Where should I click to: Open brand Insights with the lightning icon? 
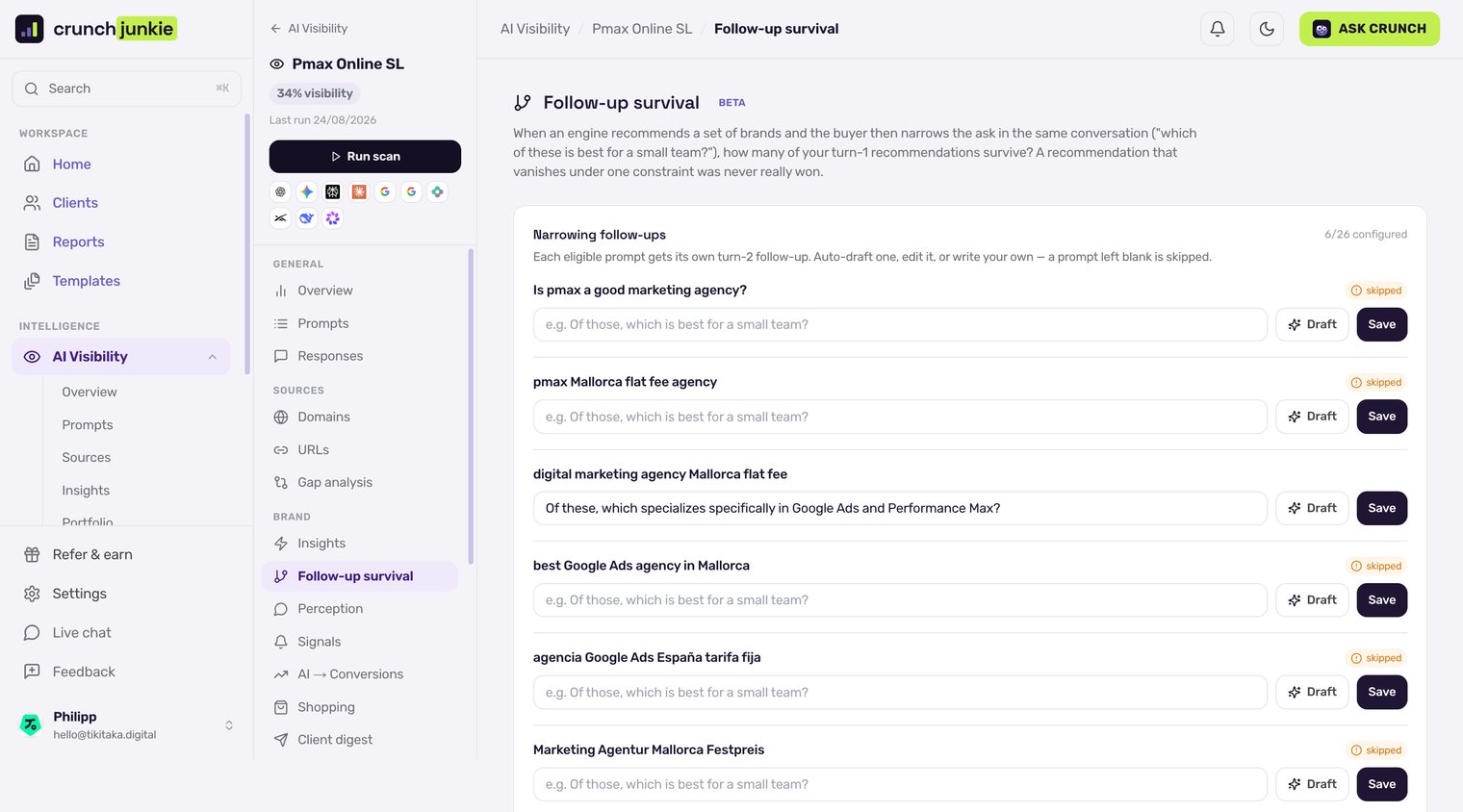(x=359, y=544)
